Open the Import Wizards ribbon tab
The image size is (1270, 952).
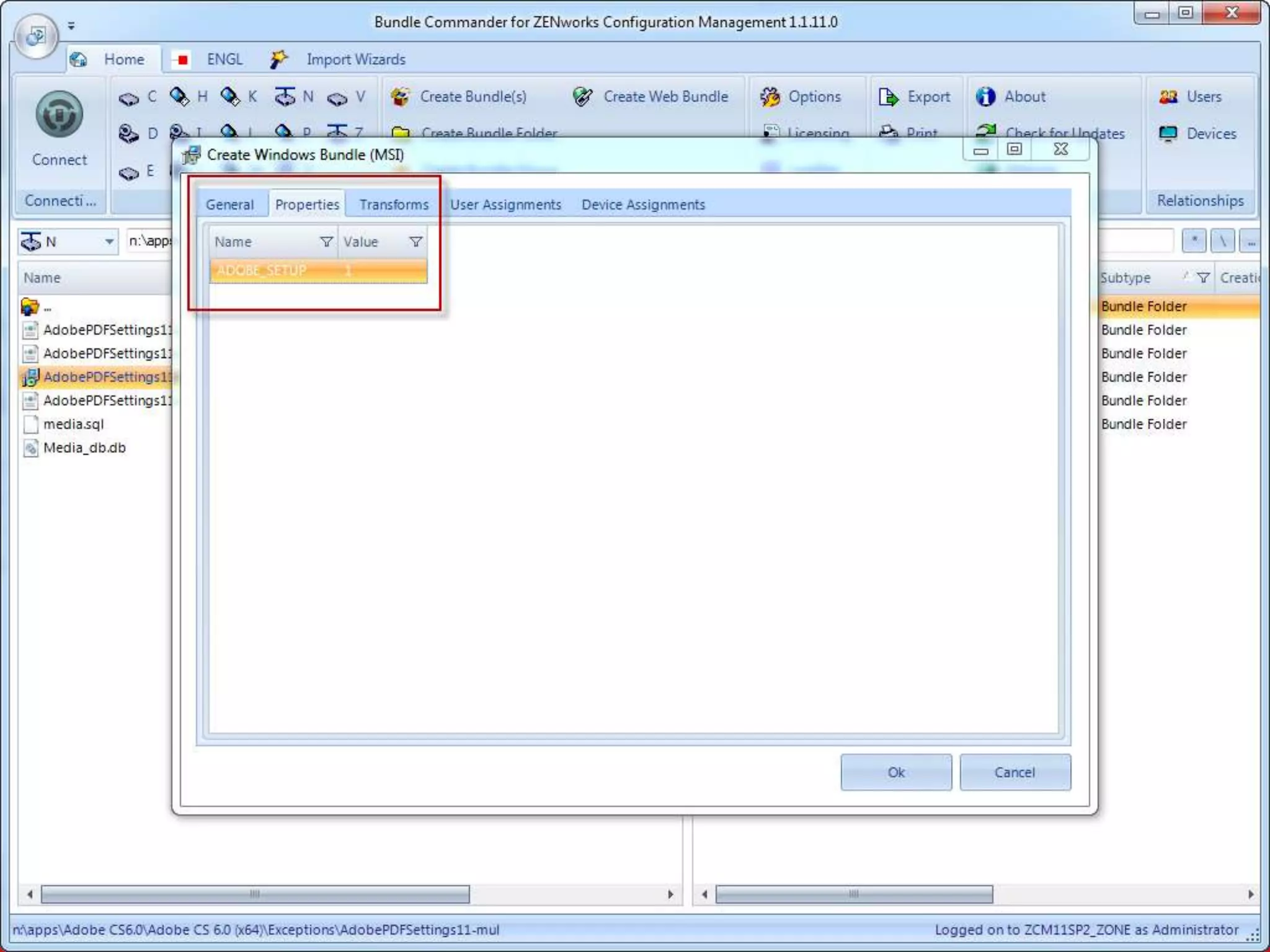point(355,59)
